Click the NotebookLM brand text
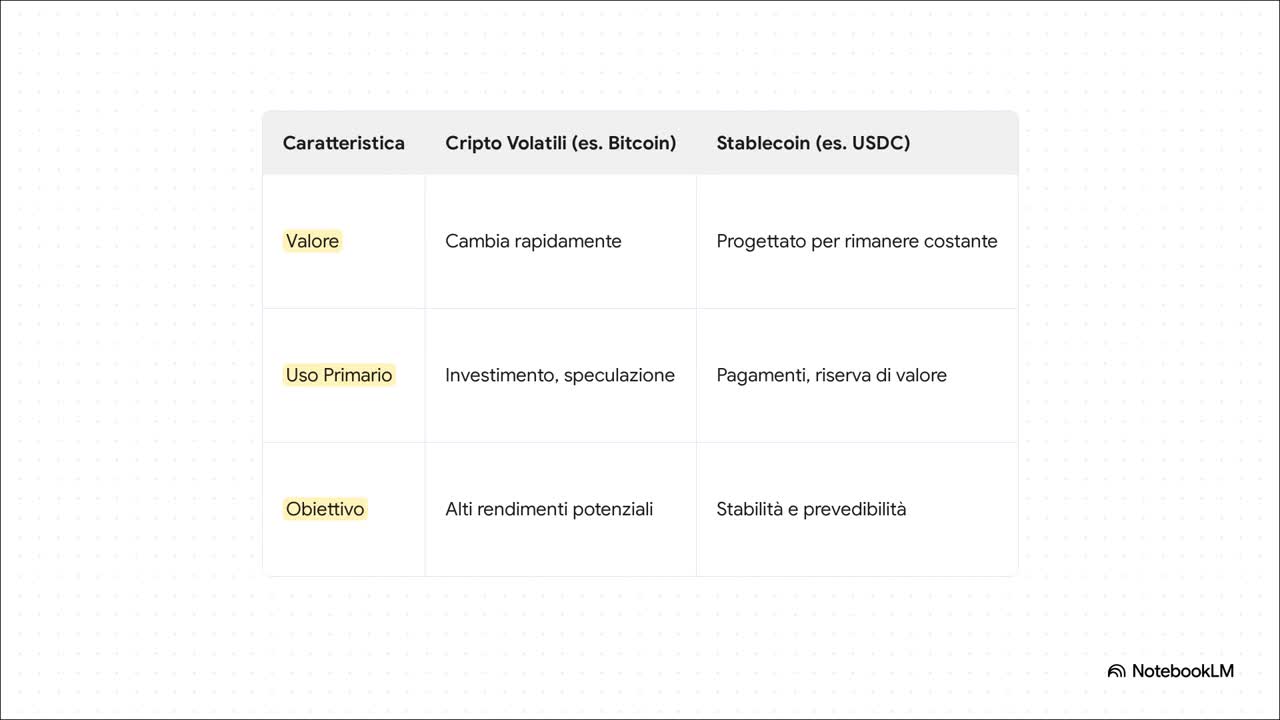 [1183, 671]
